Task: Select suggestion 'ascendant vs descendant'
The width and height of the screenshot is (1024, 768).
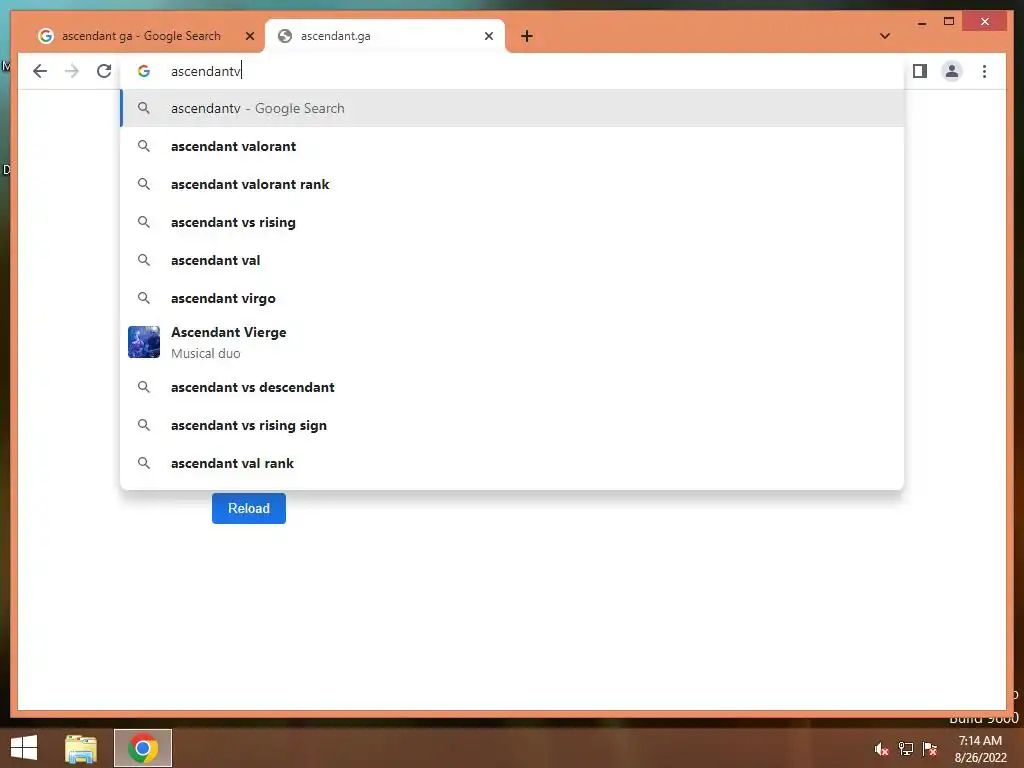Action: tap(513, 387)
